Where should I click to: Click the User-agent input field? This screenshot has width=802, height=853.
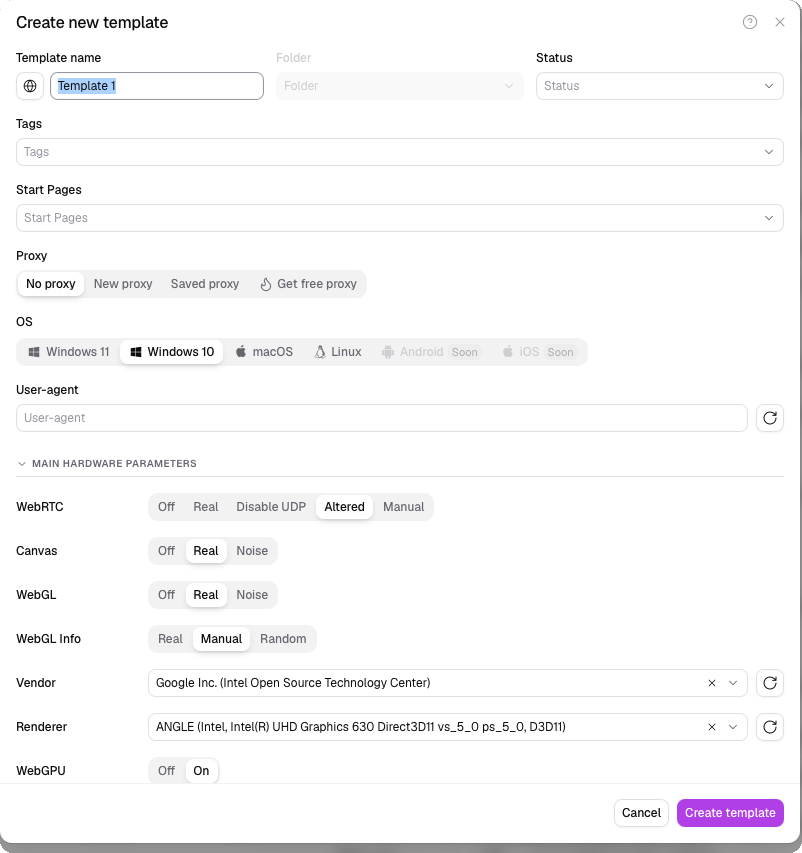pos(382,418)
